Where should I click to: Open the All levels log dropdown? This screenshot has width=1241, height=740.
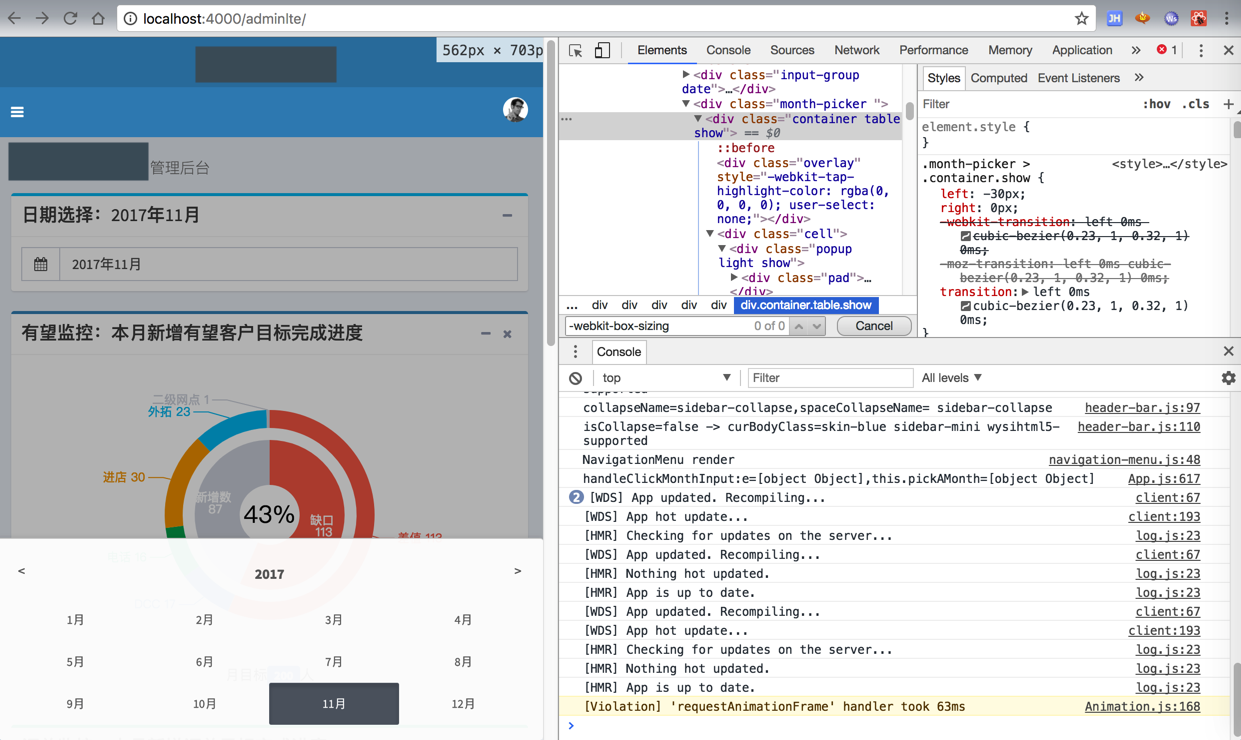click(x=952, y=378)
